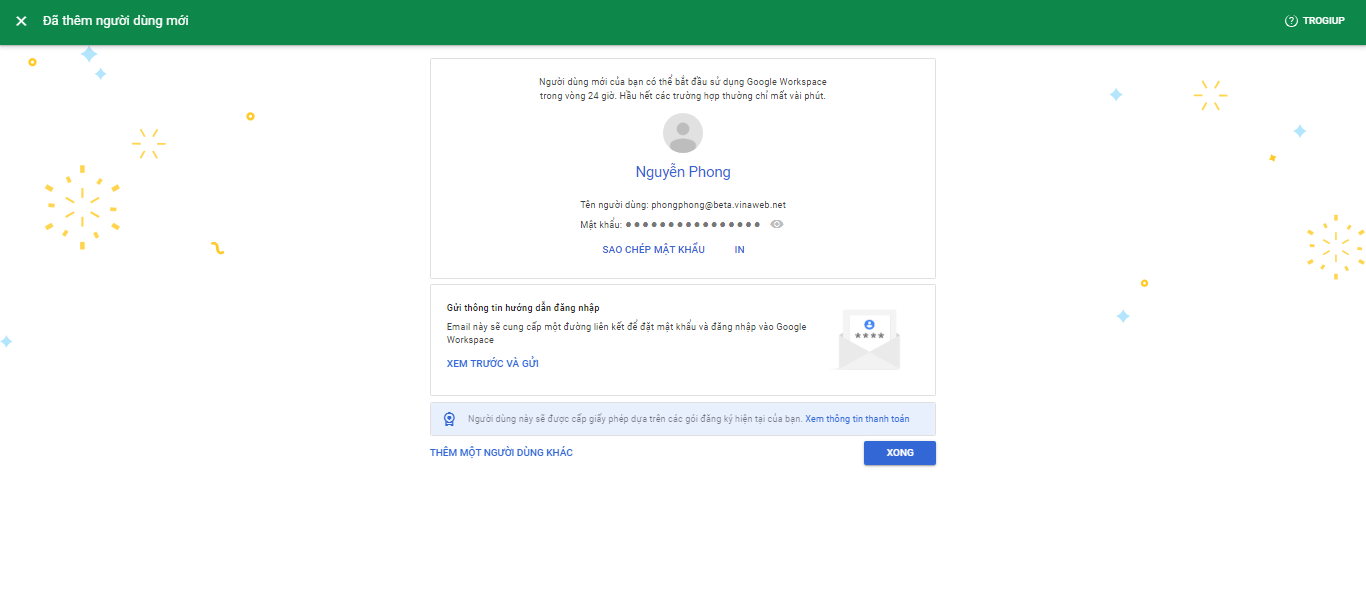
Task: Click the Đã thêm người dùng mới title
Action: coord(115,21)
